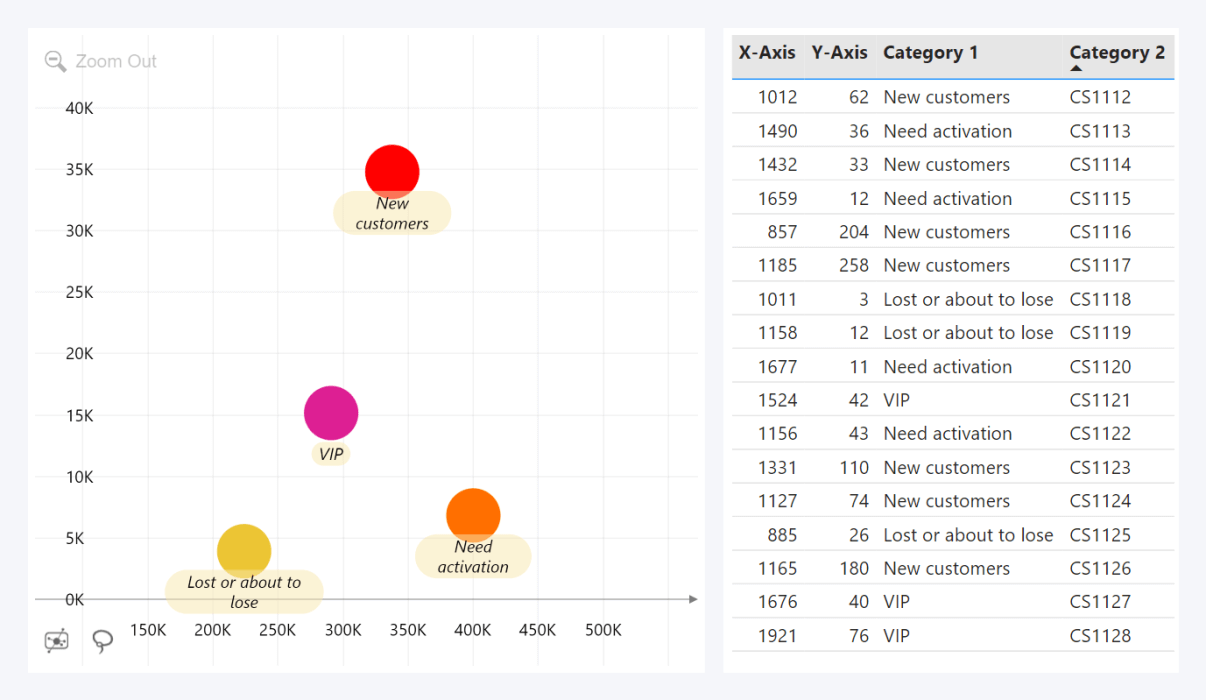The image size is (1206, 700).
Task: Click the Zoom Out text label
Action: click(116, 61)
